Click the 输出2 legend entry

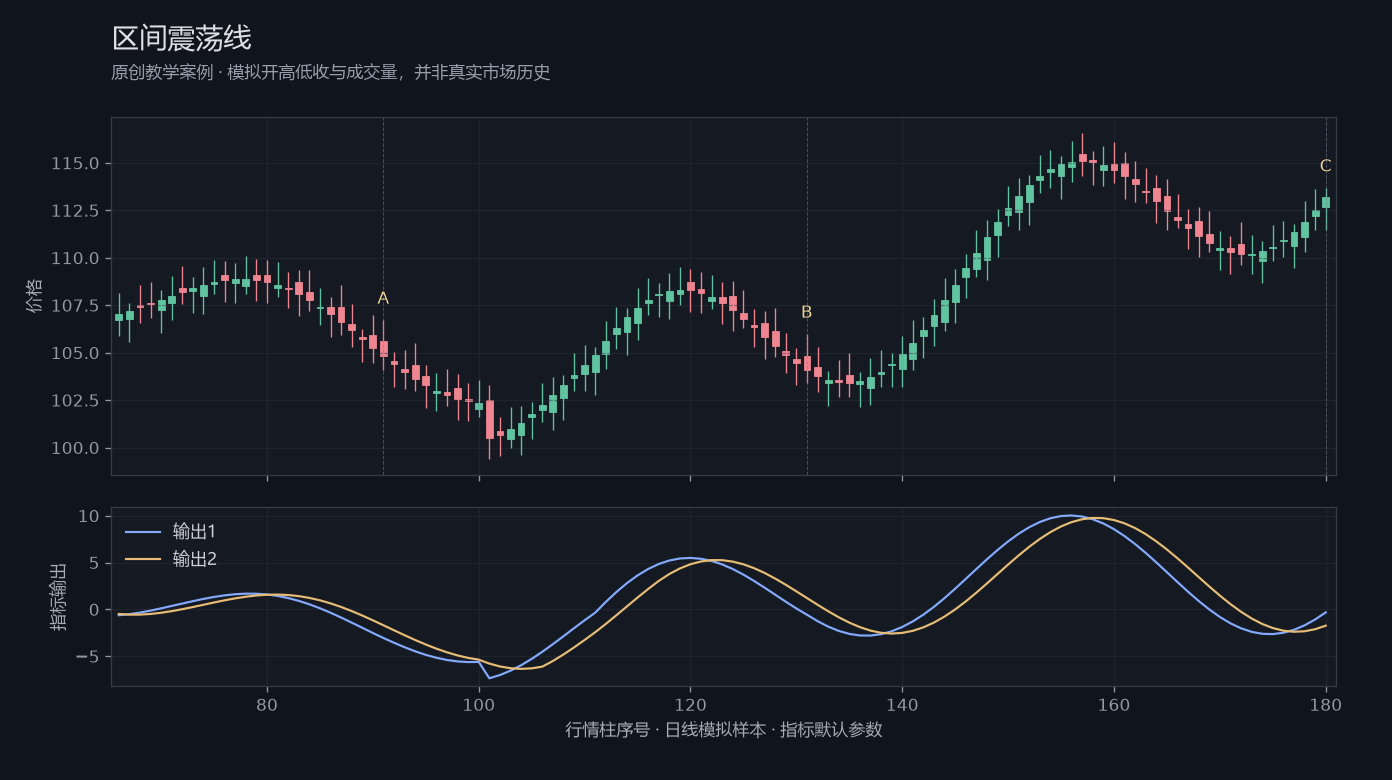170,559
